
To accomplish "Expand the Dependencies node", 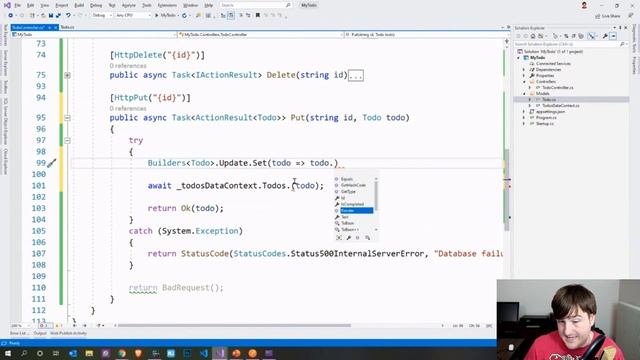I will pyautogui.click(x=524, y=70).
